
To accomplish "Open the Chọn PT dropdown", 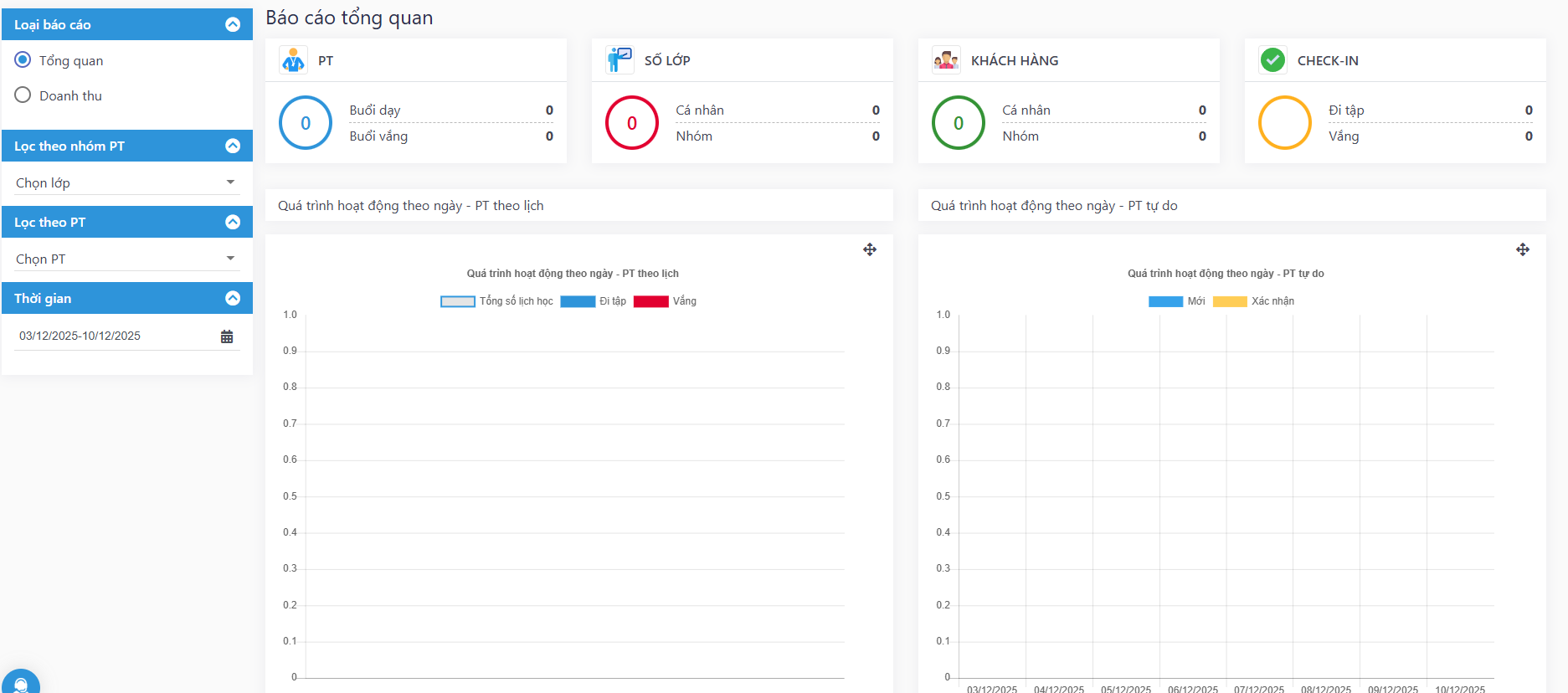I will click(x=127, y=259).
